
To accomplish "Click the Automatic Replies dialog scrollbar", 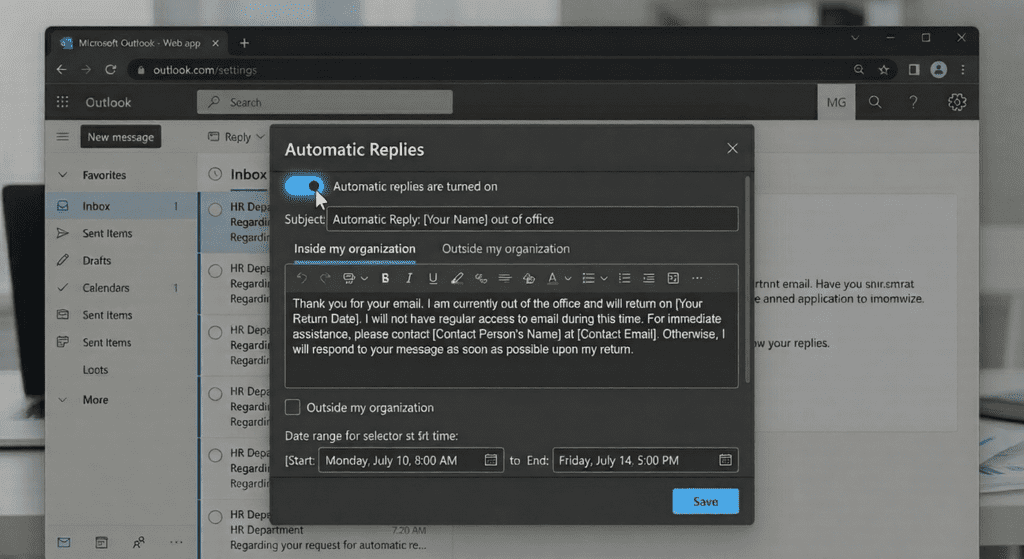I will pos(748,280).
